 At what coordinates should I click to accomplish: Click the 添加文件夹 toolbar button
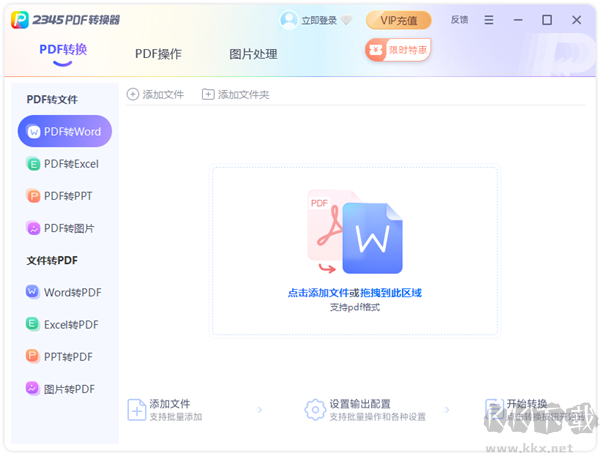pos(236,95)
